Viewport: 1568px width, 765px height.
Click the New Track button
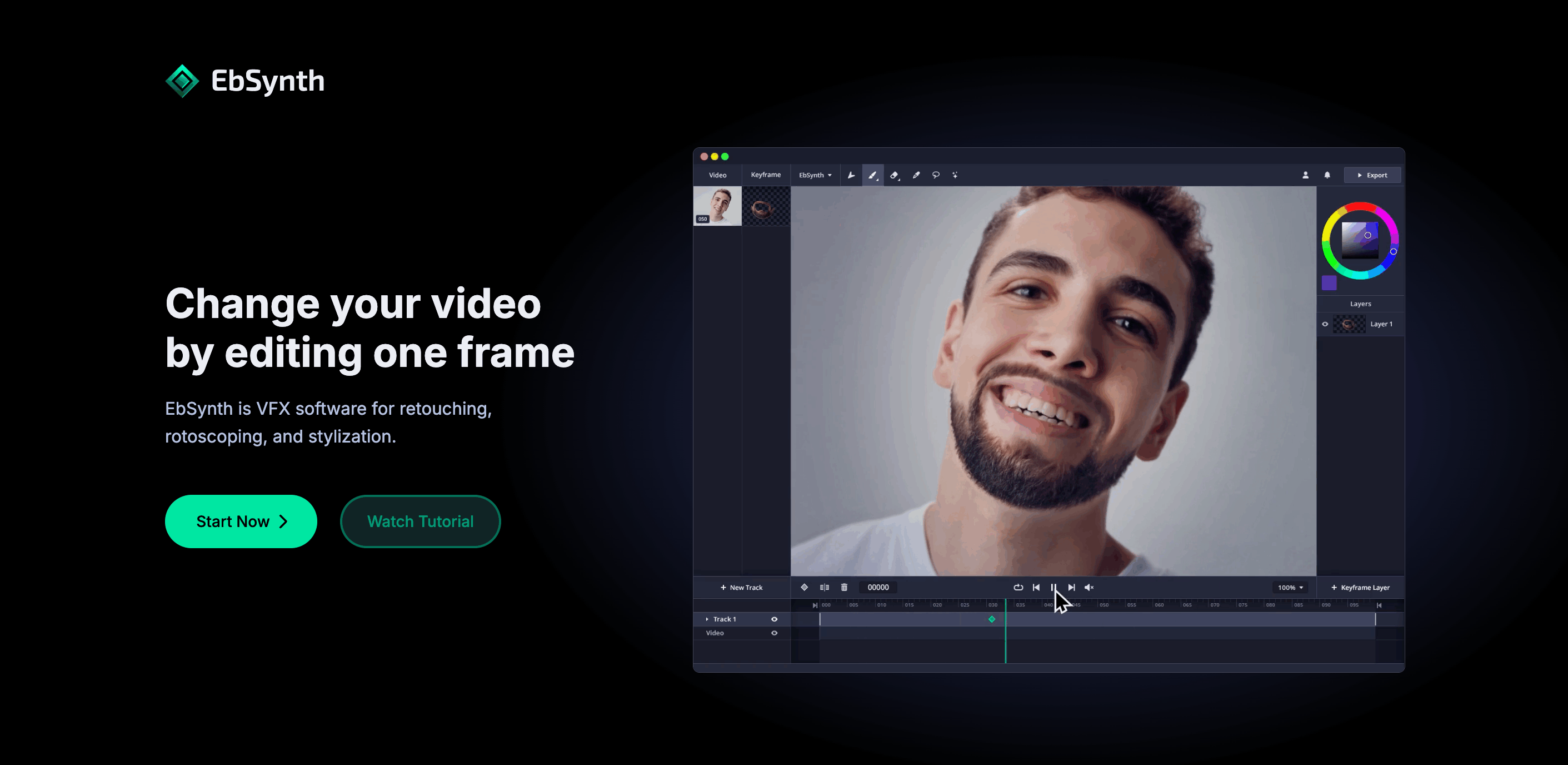coord(741,587)
